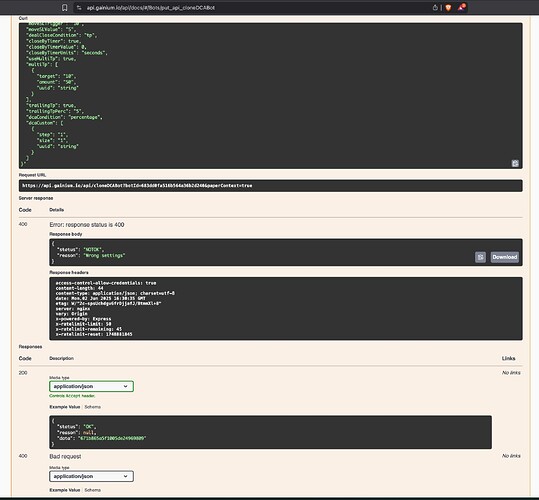Click the content-type header line
Viewport: 539px width, 500px height.
115,293
